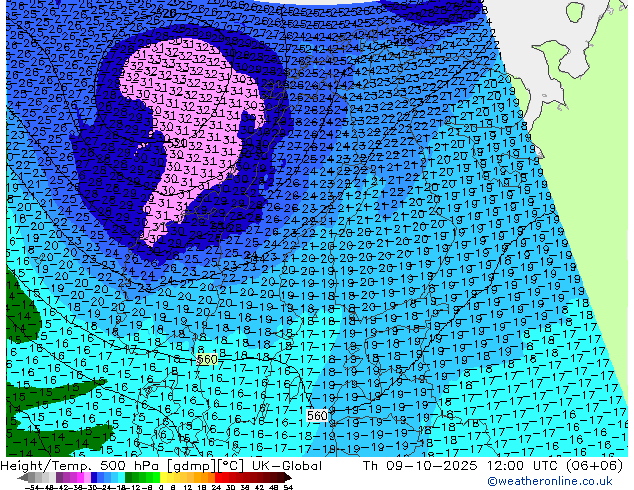Click the dark maroon right arrow end of legend
The image size is (634, 490).
click(x=288, y=478)
